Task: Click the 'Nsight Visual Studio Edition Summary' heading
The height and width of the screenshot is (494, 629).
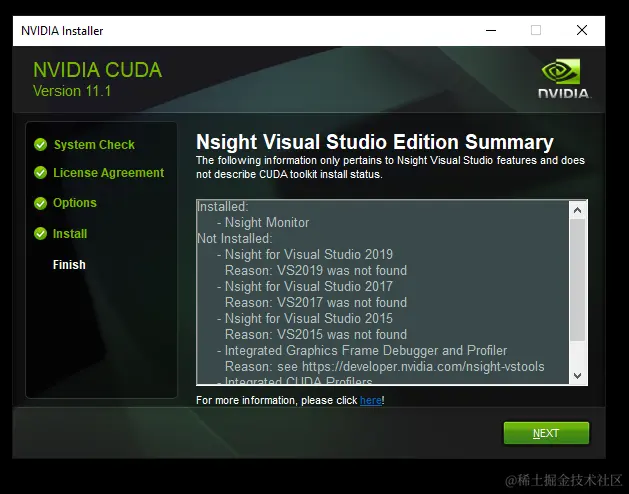Action: coord(375,142)
